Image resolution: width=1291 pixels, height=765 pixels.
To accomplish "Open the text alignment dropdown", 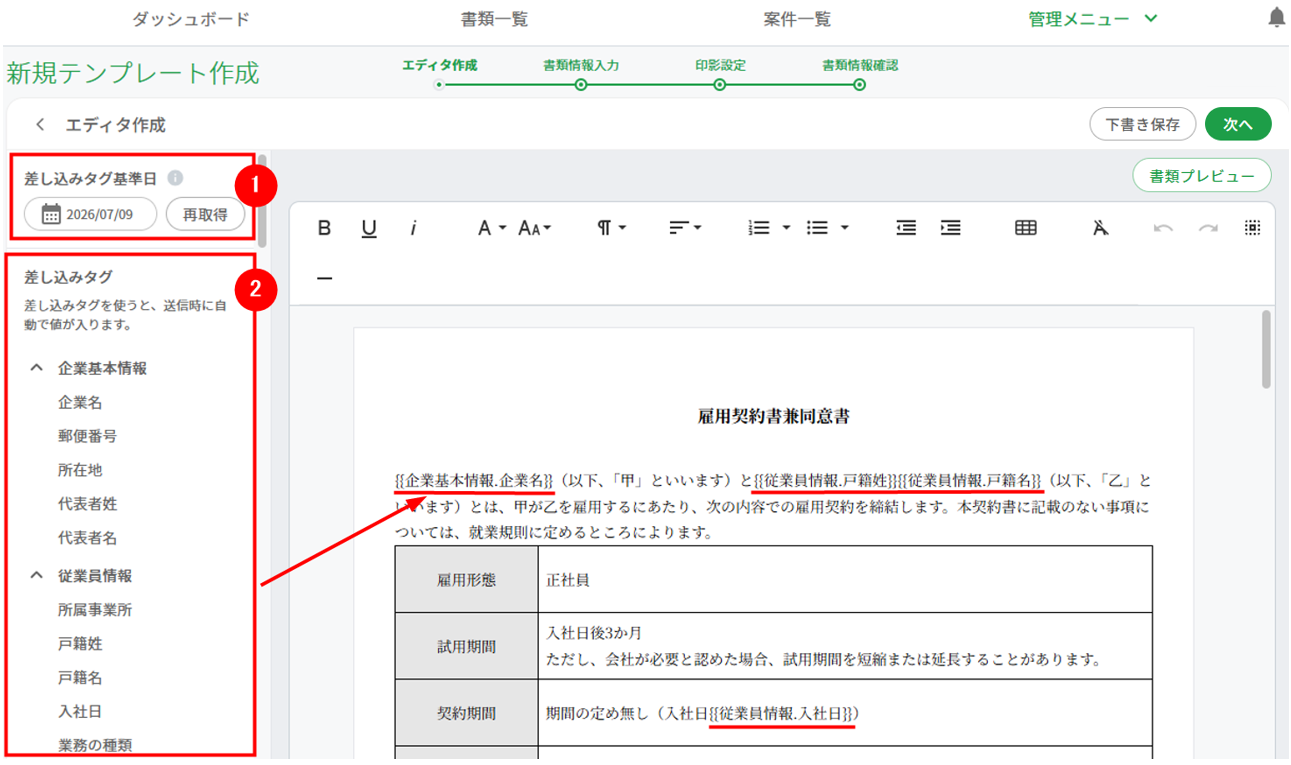I will 685,228.
